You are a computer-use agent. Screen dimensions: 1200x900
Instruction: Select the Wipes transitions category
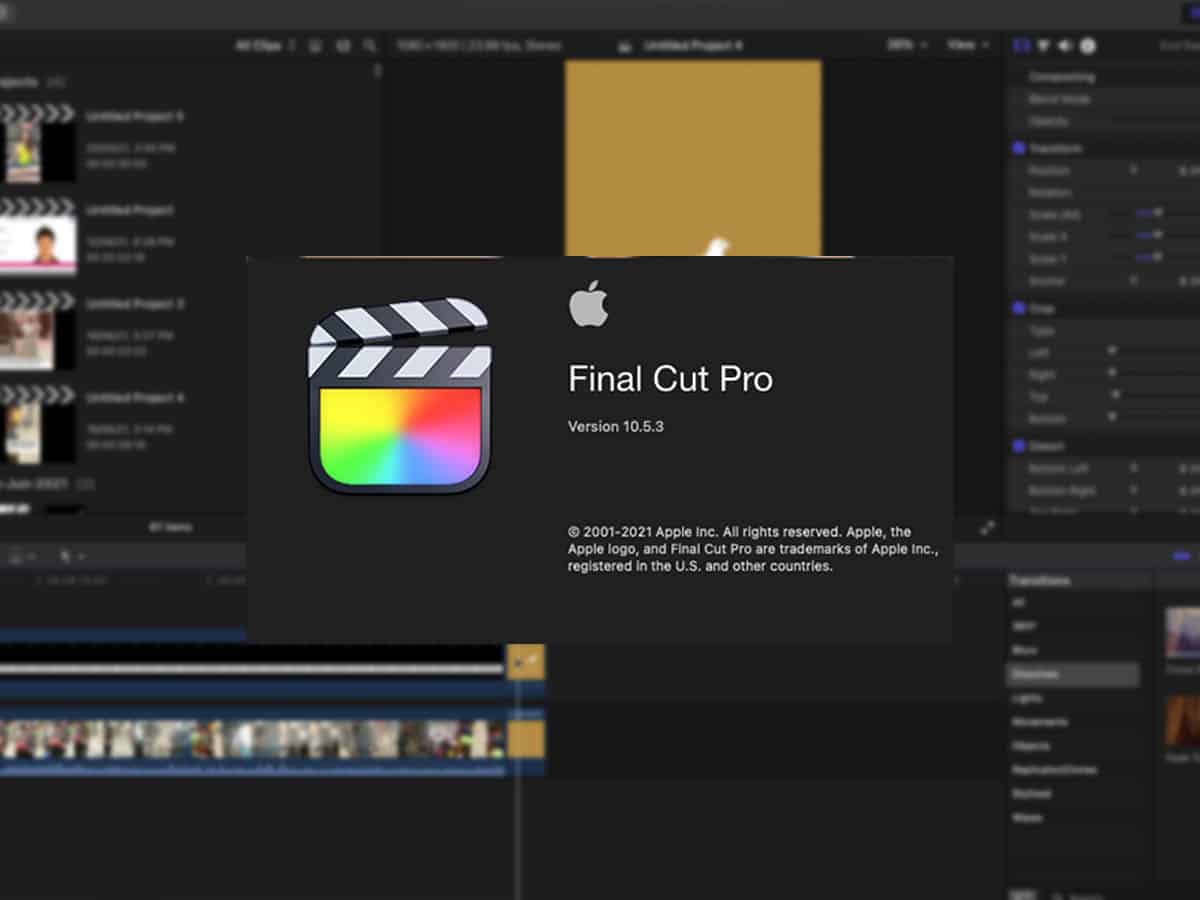click(x=1027, y=818)
